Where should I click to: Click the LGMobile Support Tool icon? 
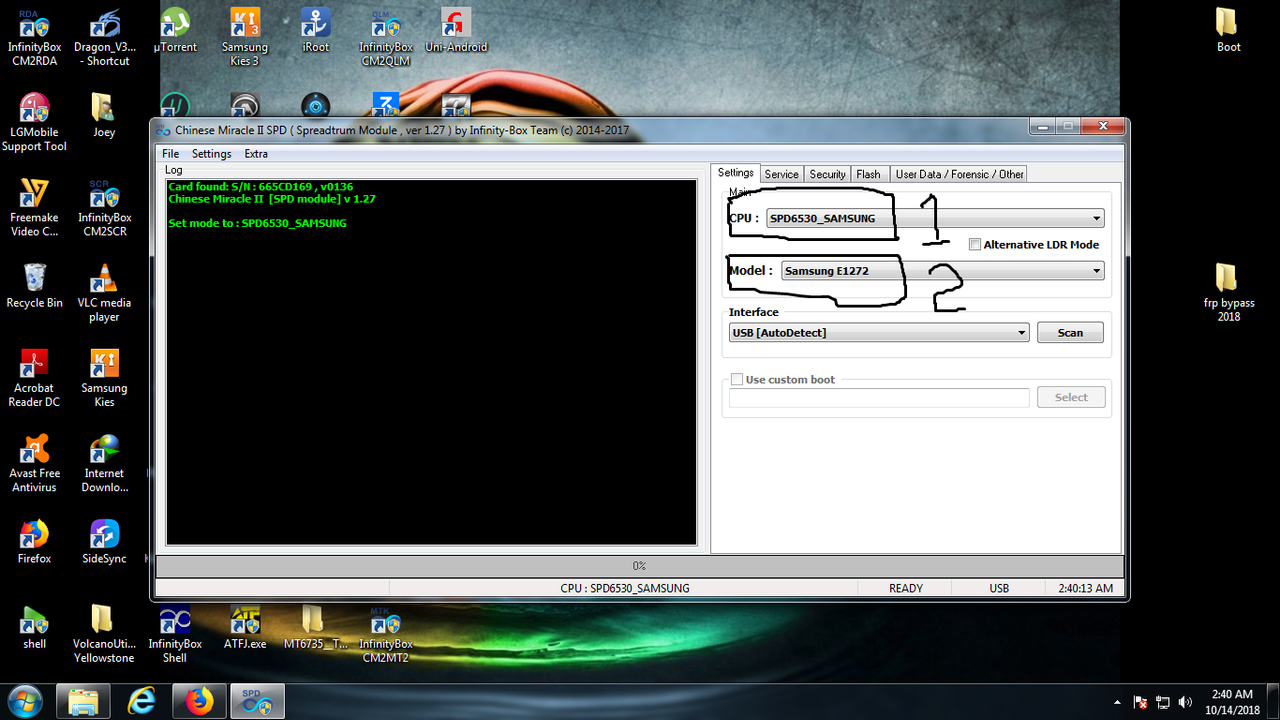click(34, 123)
